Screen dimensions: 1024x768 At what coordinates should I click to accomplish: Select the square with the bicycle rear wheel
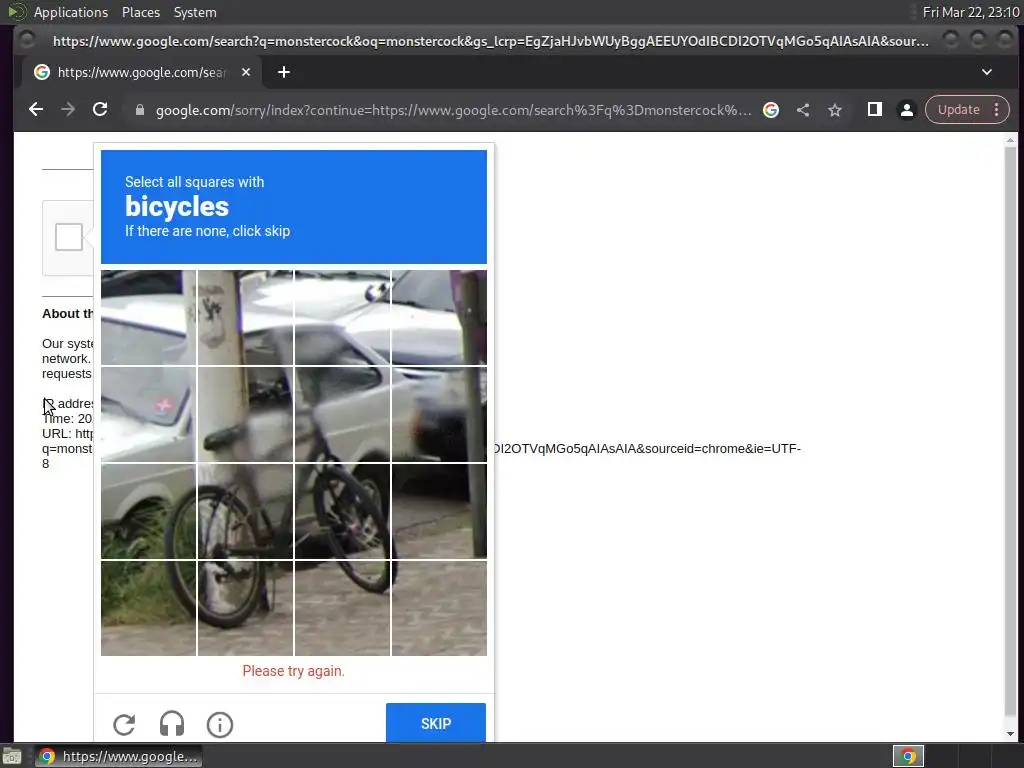point(245,511)
